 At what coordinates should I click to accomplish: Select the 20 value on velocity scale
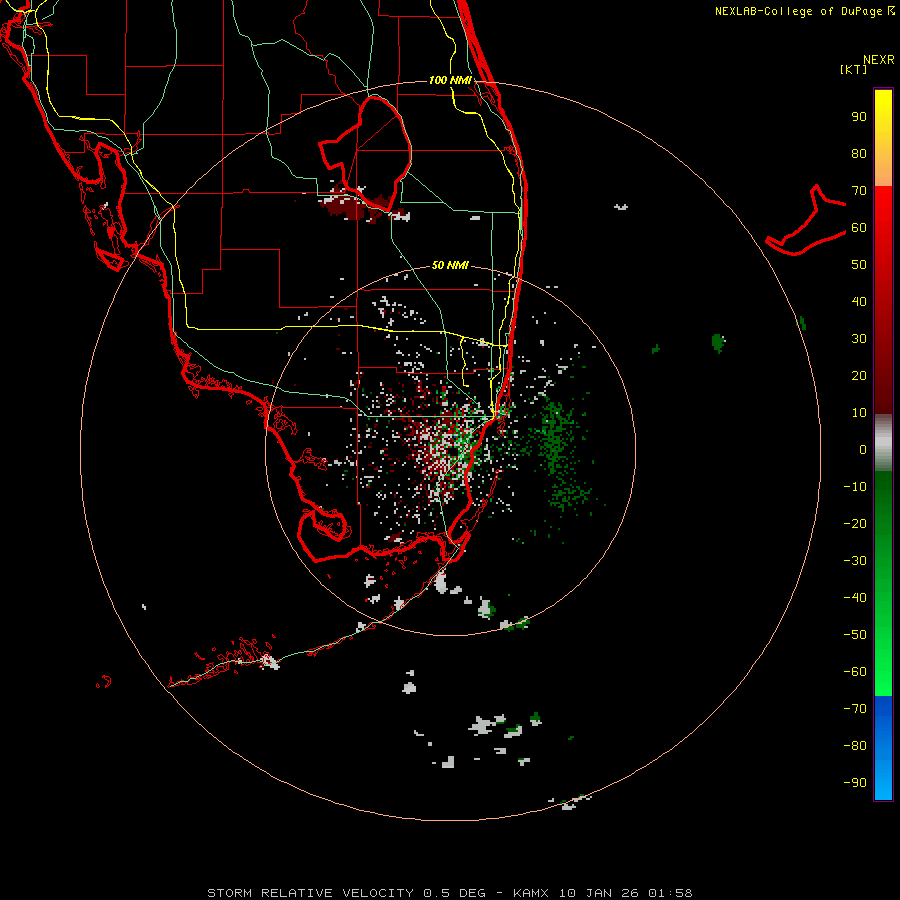pos(859,376)
